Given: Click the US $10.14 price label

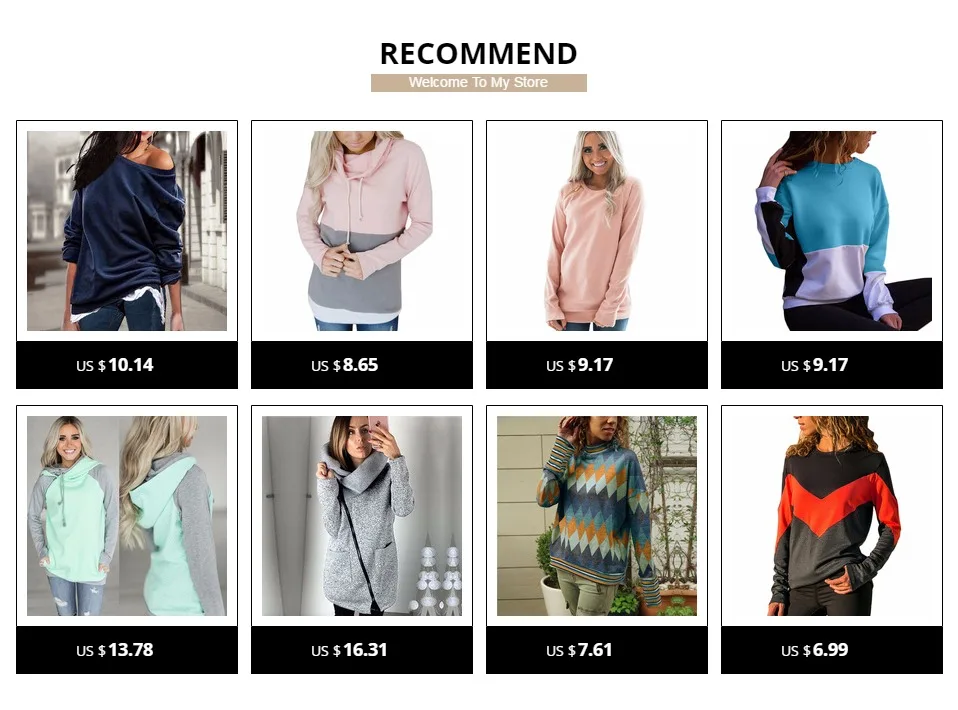Looking at the screenshot, I should [115, 365].
